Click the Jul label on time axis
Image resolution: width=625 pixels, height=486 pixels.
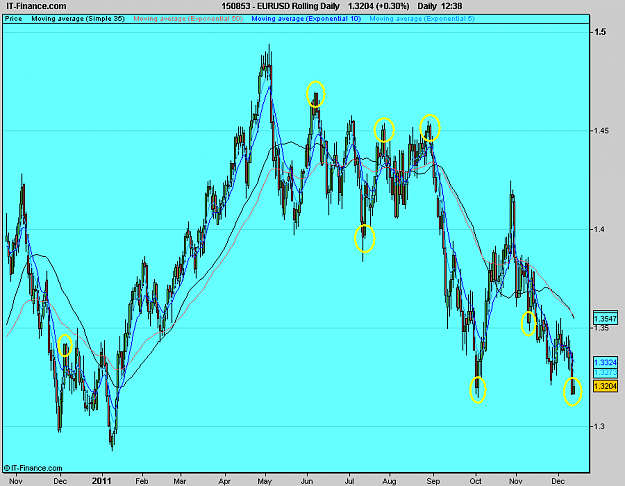tap(350, 481)
